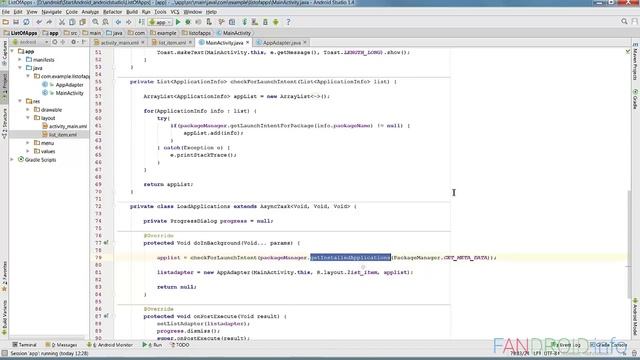Viewport: 640px width, 360px height.
Task: Toggle the Favorites side panel
Action: [4, 277]
